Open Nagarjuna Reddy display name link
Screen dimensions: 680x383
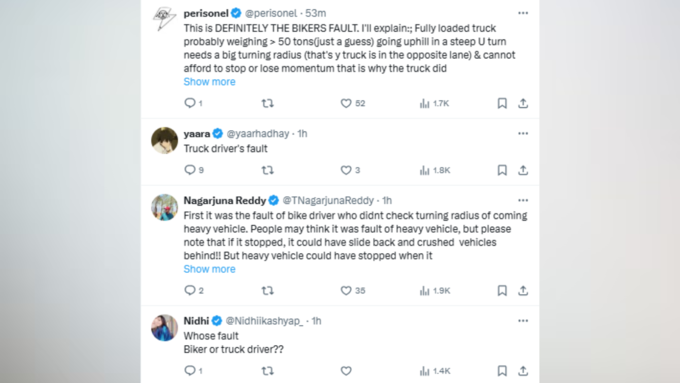click(225, 200)
